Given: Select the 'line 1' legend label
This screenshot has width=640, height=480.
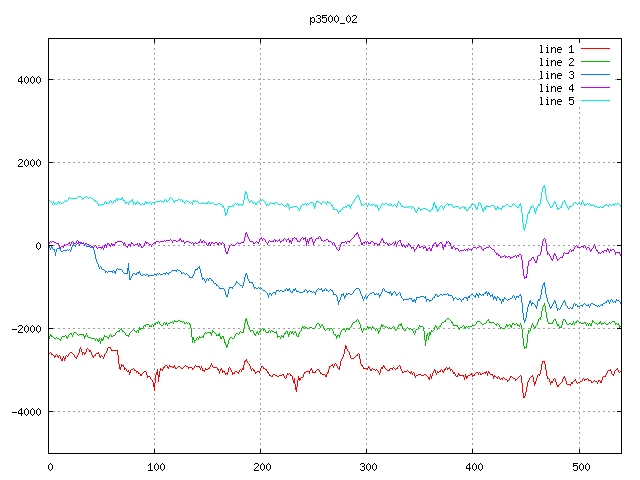Looking at the screenshot, I should (x=556, y=49).
